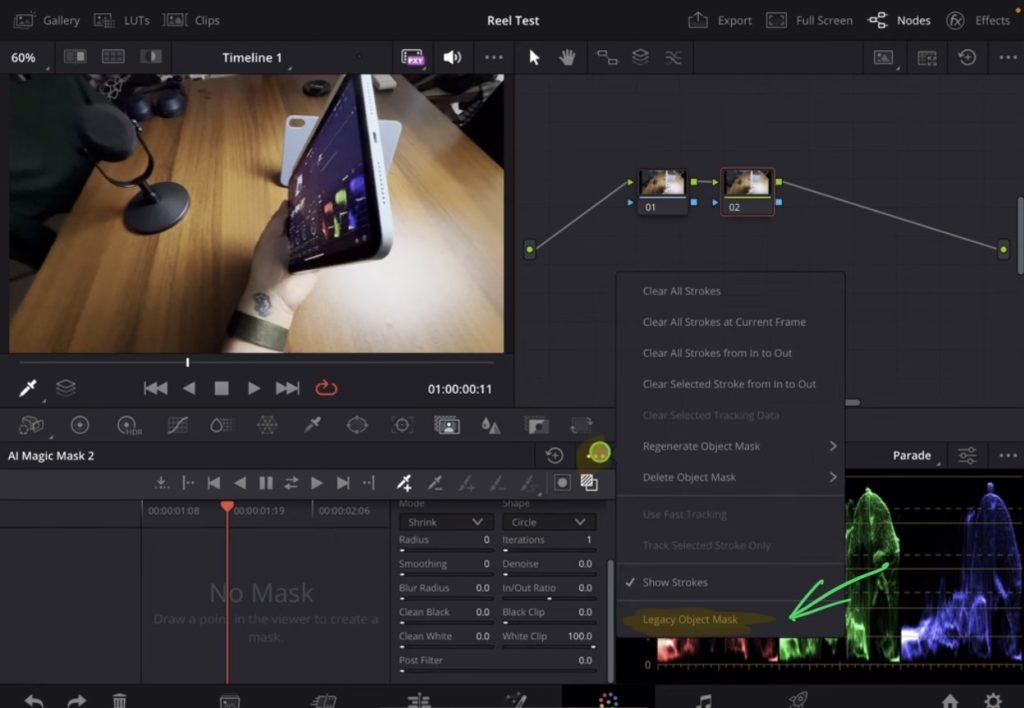
Task: Open the Effects panel
Action: point(978,19)
